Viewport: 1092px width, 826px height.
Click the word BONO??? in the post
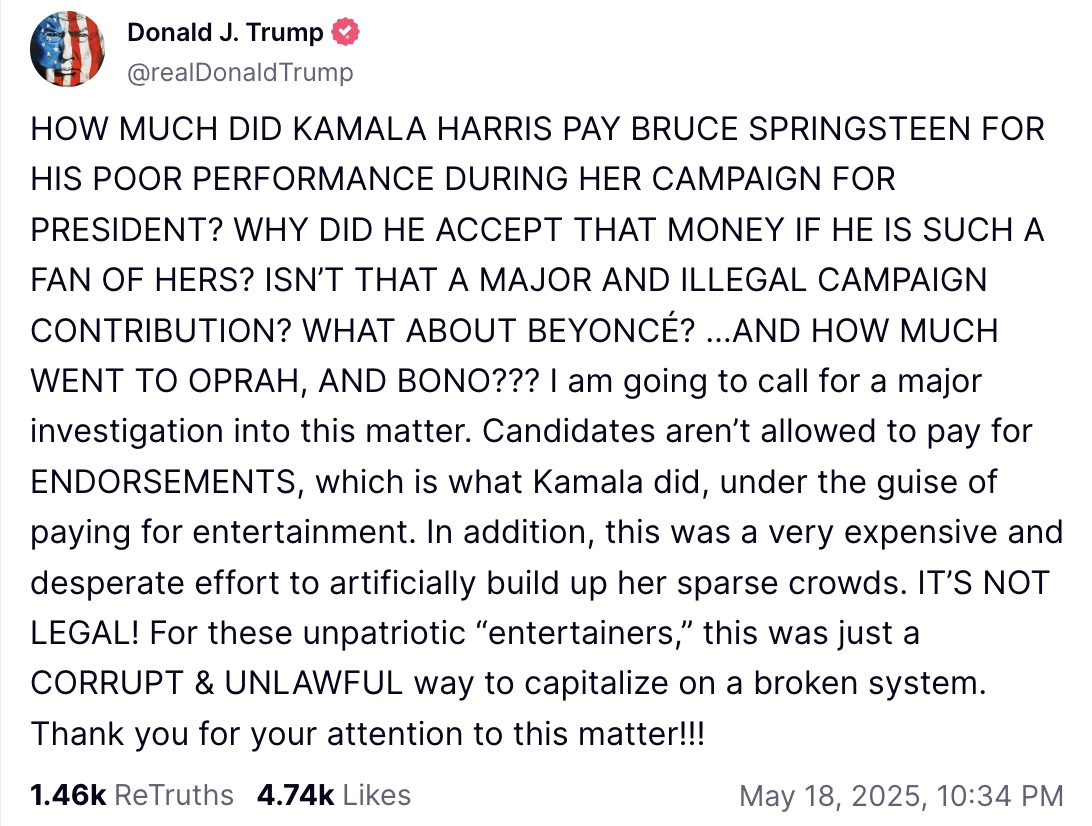tap(468, 382)
